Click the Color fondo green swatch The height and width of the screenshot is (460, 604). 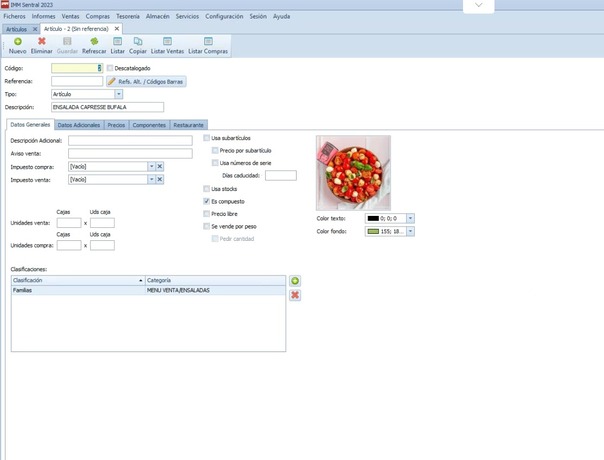coord(373,231)
